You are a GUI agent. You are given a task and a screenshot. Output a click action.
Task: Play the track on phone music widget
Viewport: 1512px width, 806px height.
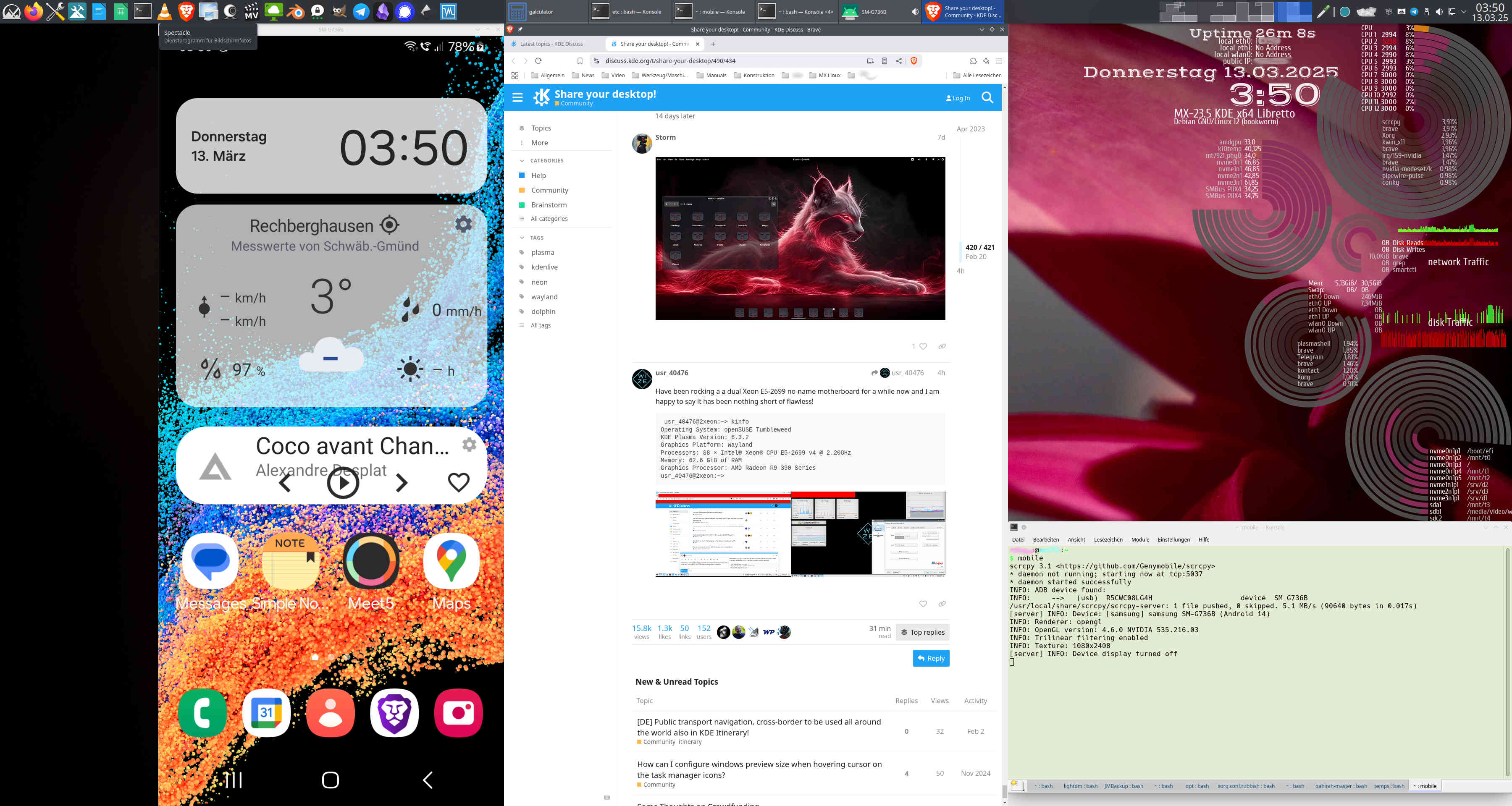point(343,483)
